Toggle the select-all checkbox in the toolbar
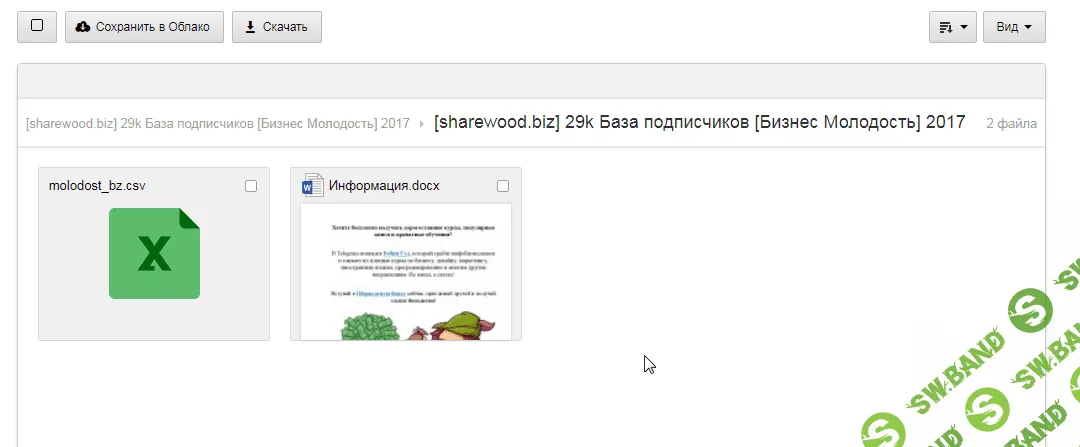 click(x=37, y=26)
